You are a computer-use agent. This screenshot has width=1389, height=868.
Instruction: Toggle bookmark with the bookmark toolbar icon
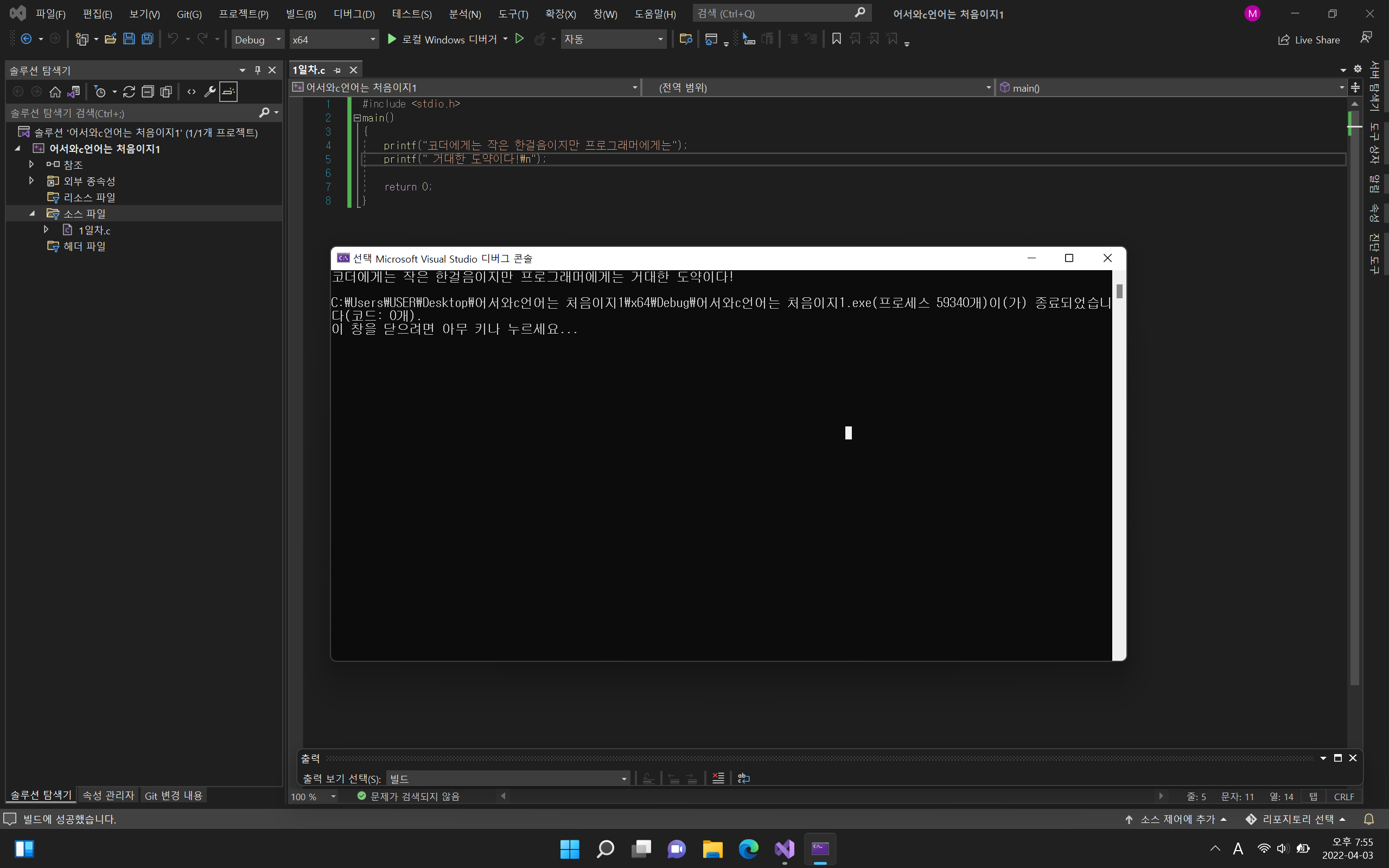836,39
